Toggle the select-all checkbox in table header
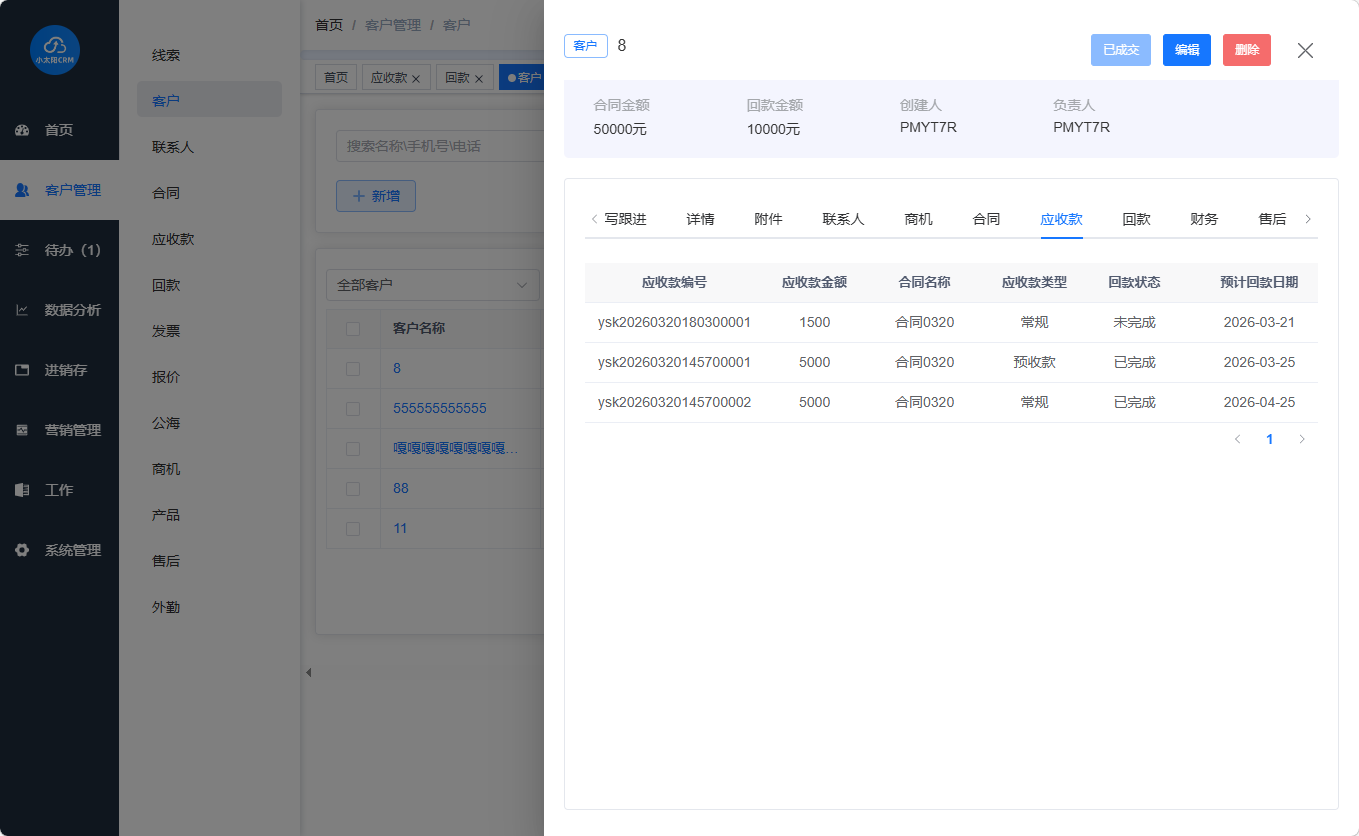Screen dimensions: 1359x836 click(352, 328)
